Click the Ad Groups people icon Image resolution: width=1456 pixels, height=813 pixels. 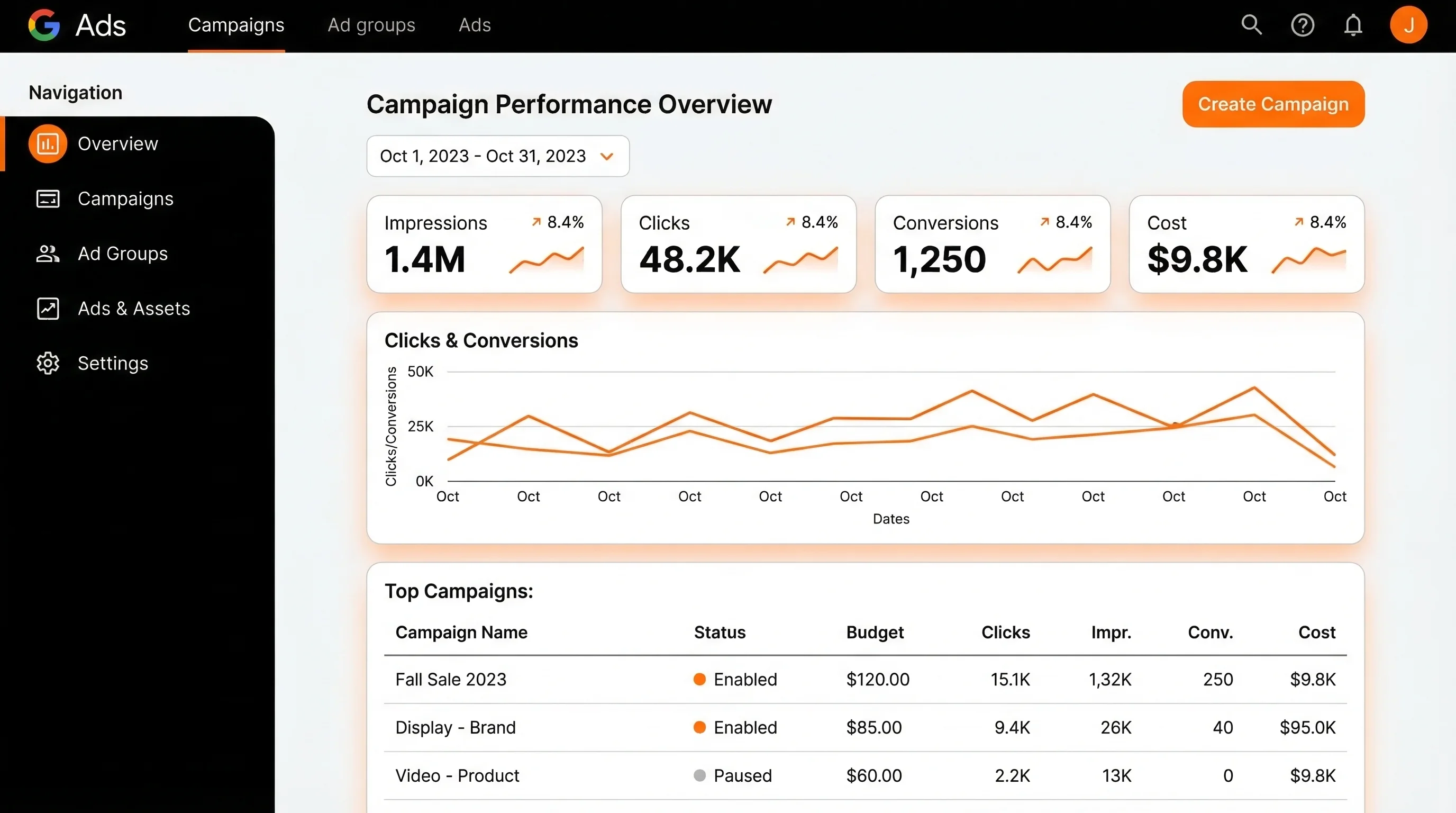(48, 254)
